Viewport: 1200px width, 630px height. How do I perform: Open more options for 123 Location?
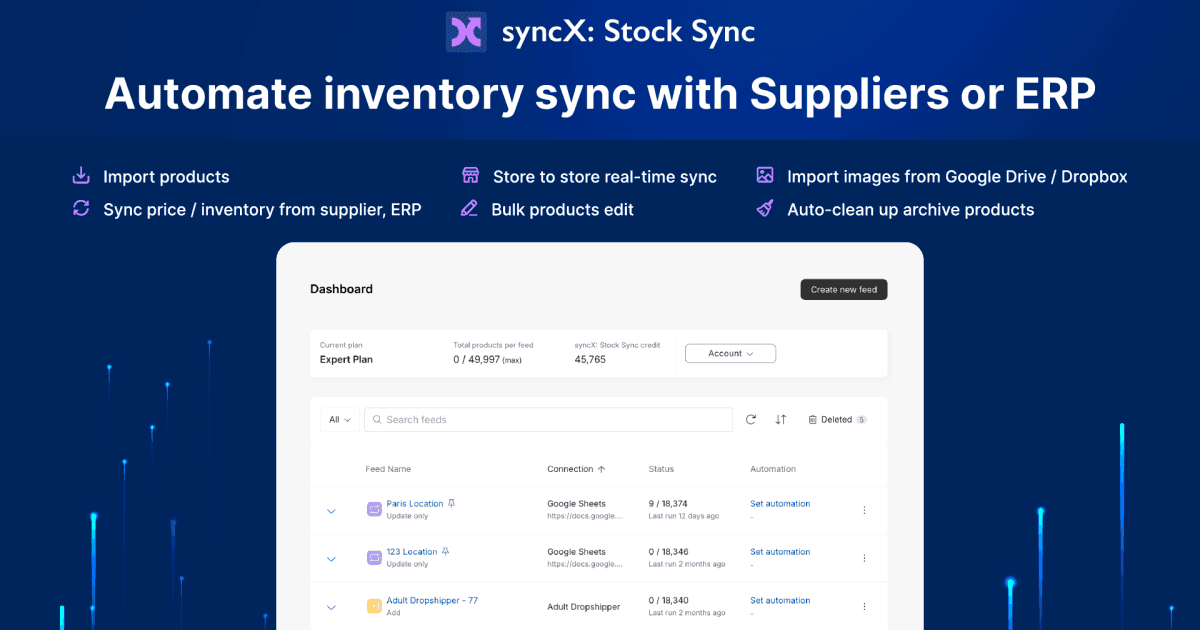864,558
